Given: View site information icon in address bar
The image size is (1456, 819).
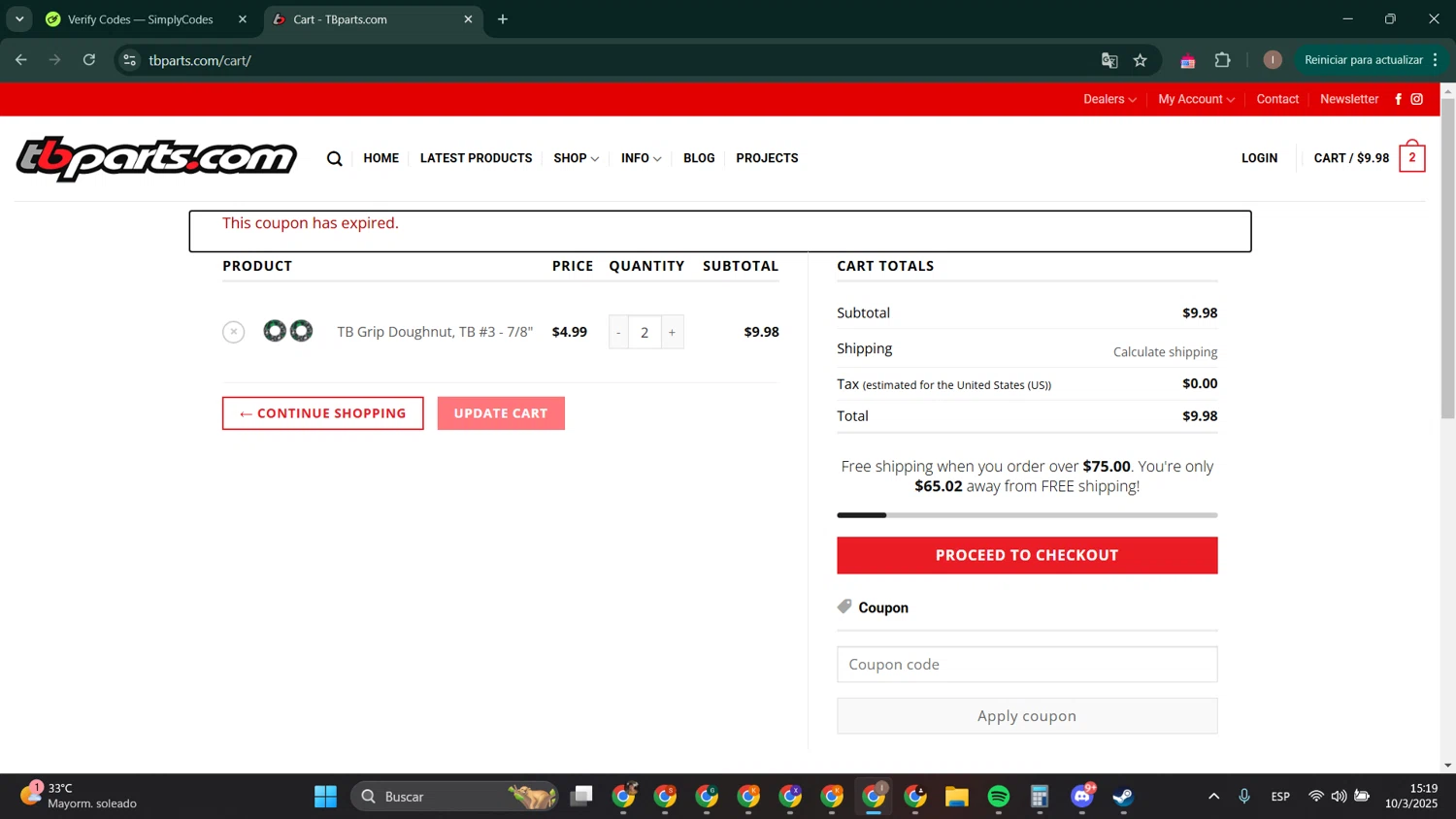Looking at the screenshot, I should point(129,60).
